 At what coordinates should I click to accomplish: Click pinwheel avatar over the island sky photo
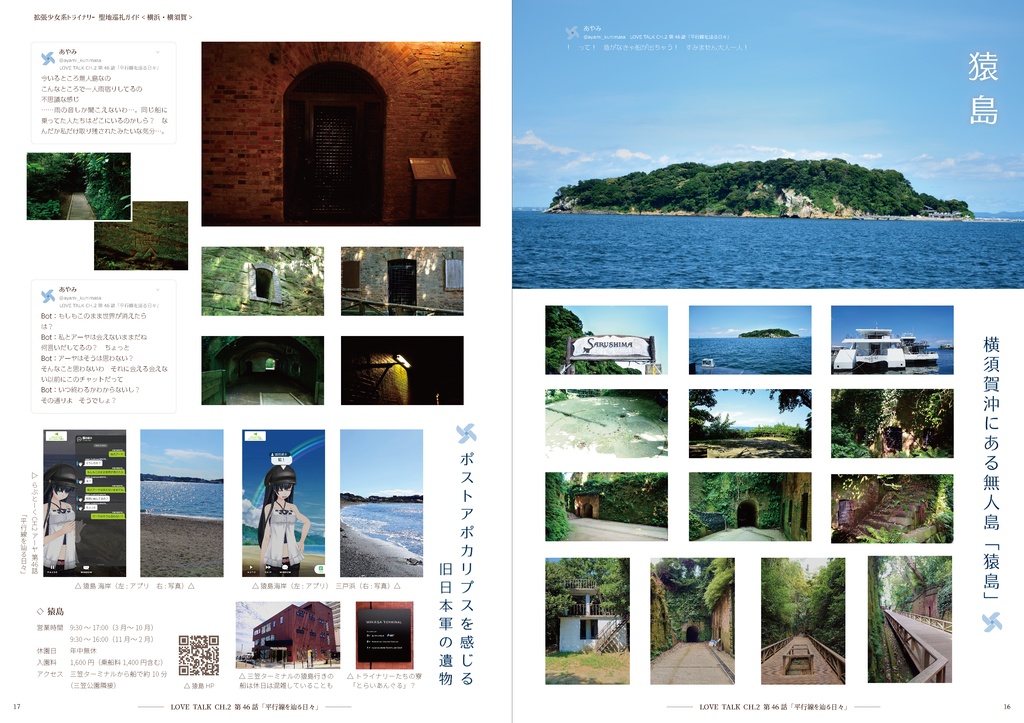click(x=572, y=33)
